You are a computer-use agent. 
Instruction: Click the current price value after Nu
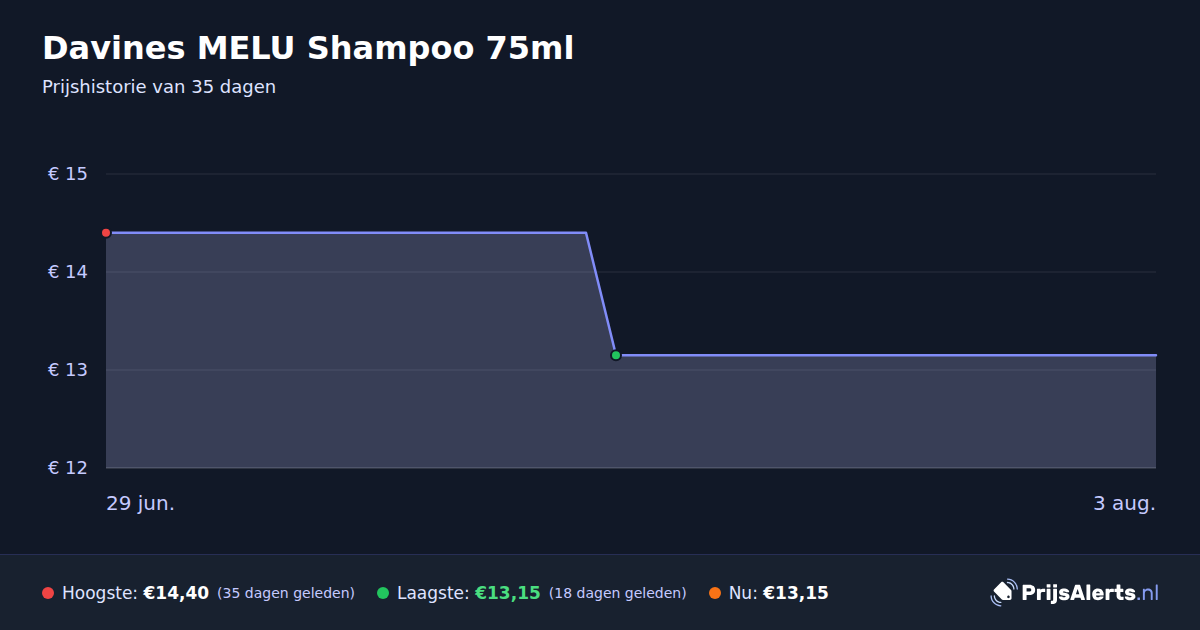796,593
